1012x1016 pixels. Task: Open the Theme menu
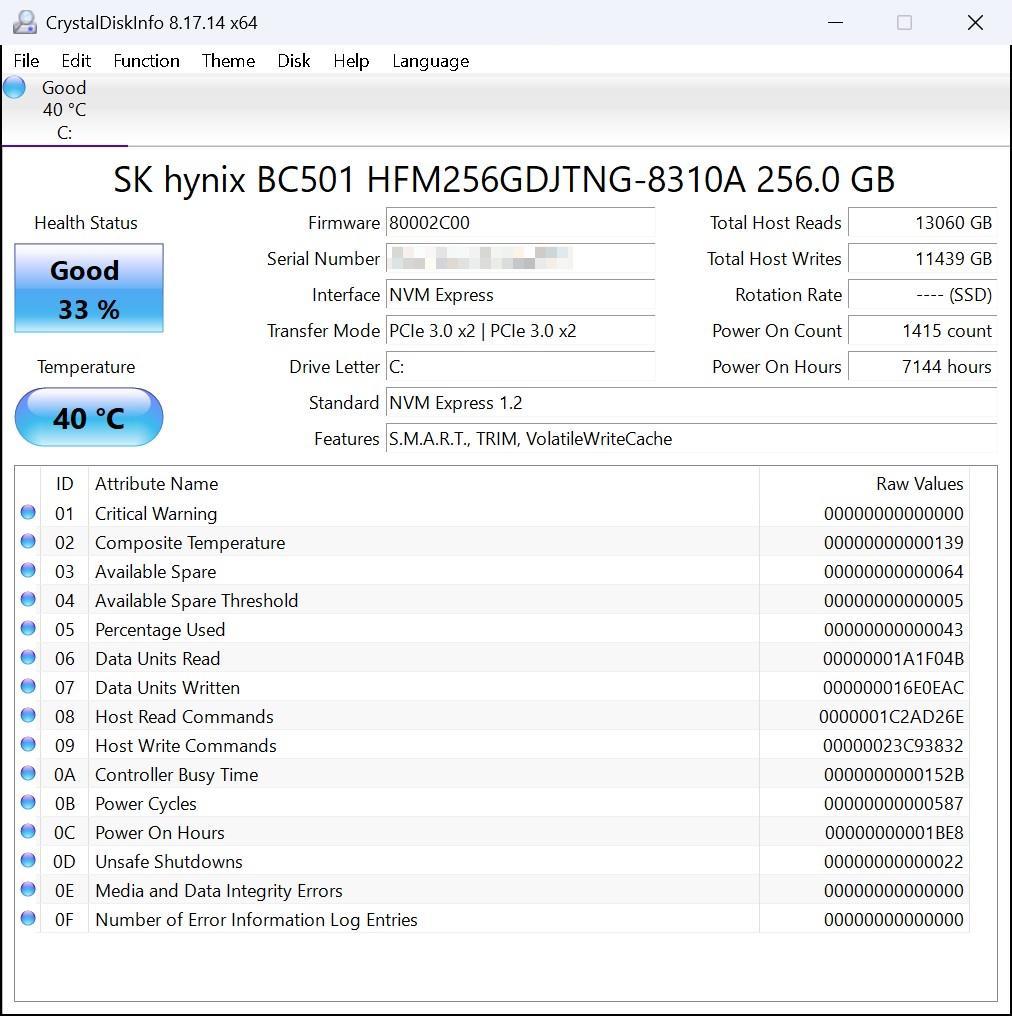tap(228, 61)
